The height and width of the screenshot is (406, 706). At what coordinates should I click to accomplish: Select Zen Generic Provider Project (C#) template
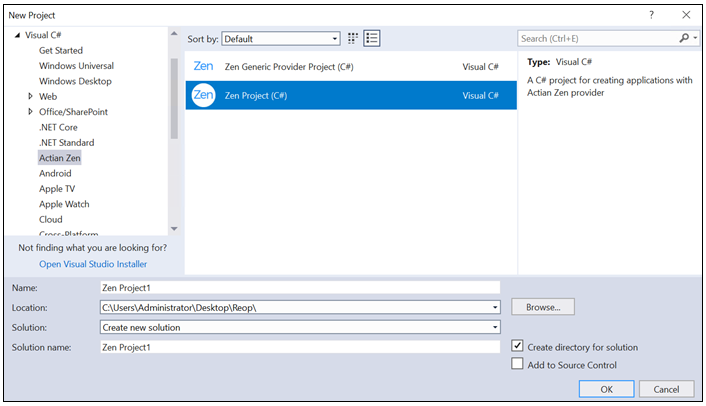click(351, 67)
